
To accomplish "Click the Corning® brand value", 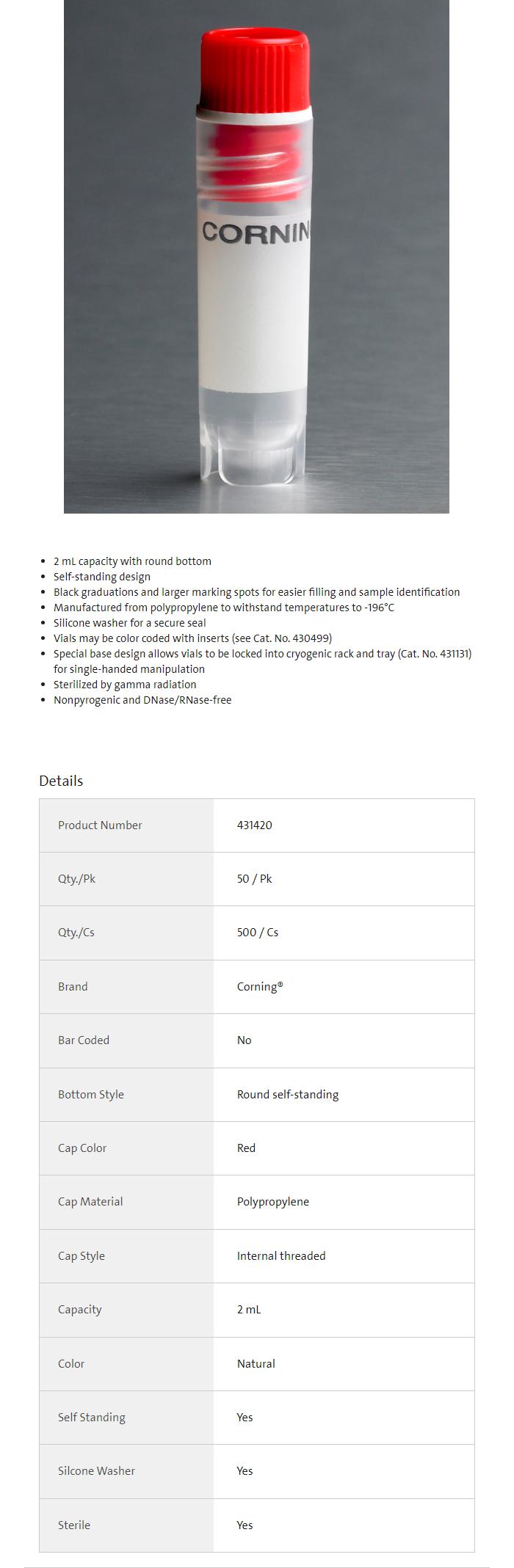I will [x=259, y=986].
